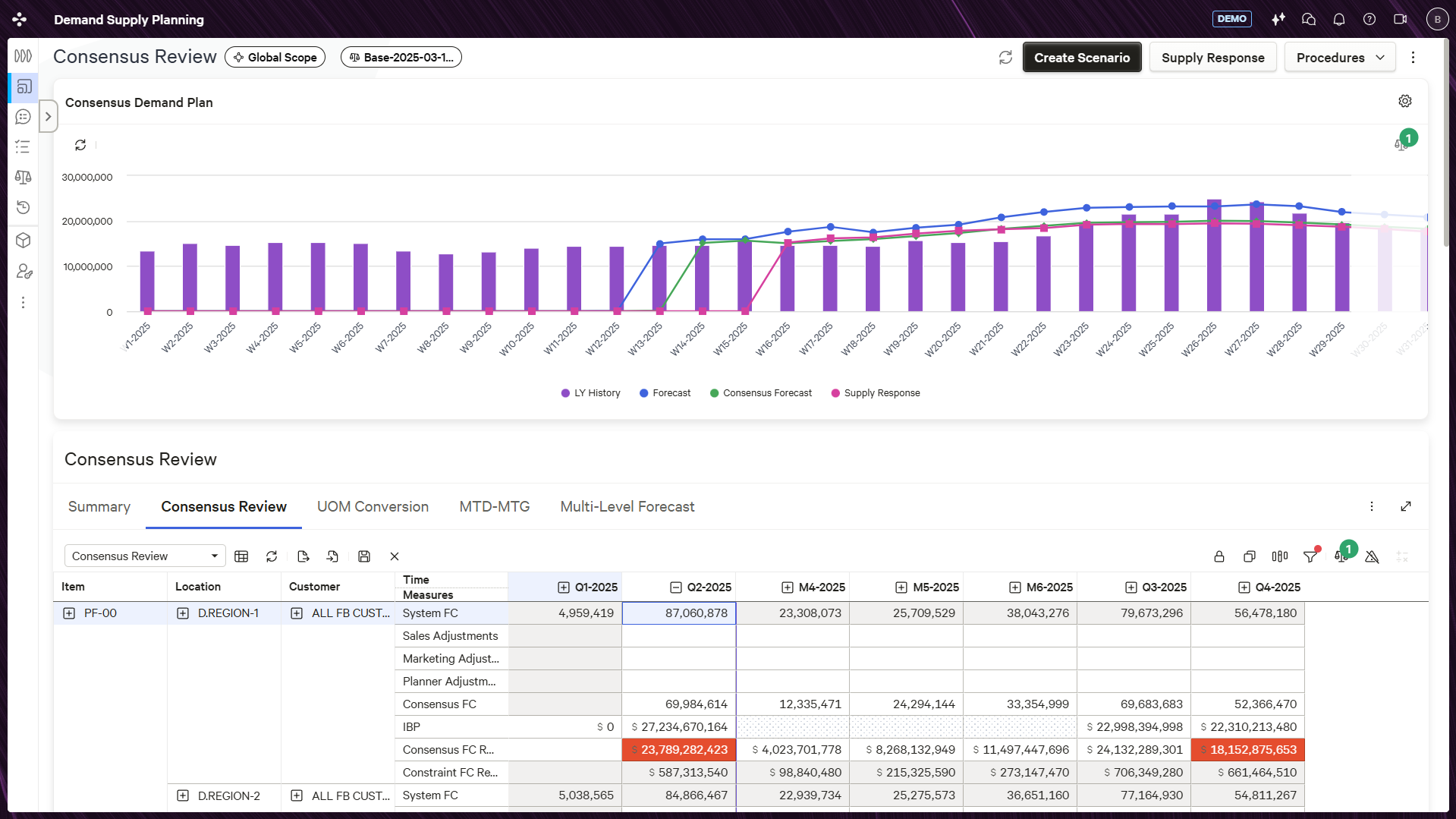1456x819 pixels.
Task: Open chart settings gear icon
Action: (1405, 101)
